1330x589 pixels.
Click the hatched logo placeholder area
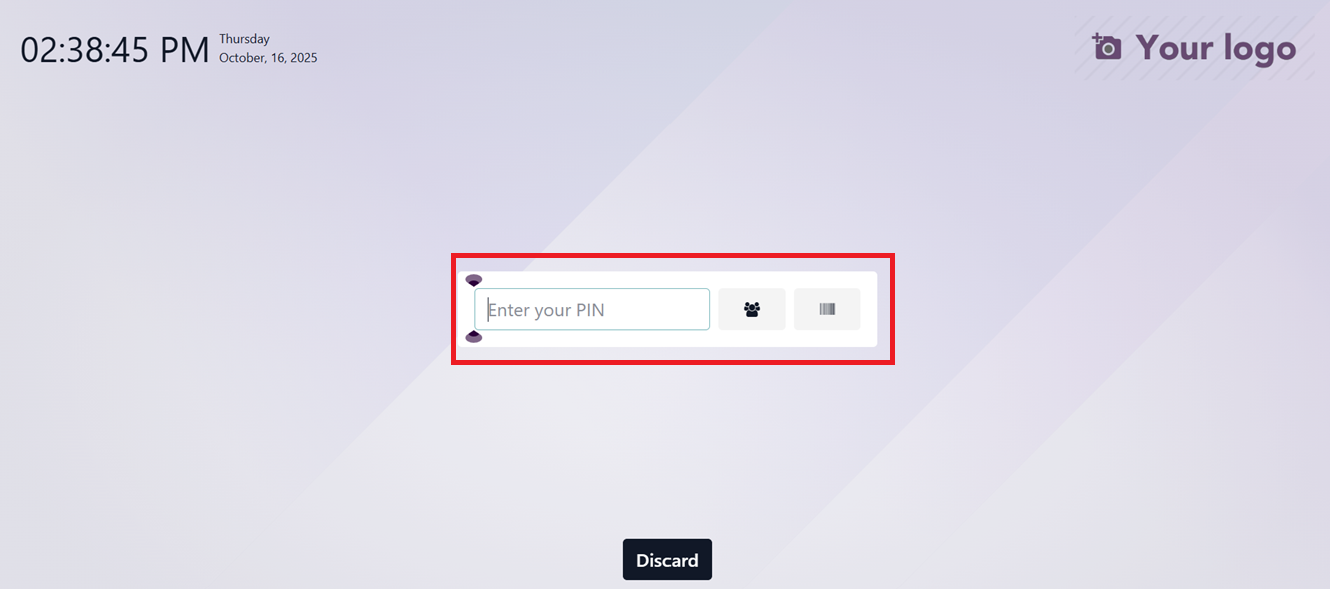pos(1195,47)
